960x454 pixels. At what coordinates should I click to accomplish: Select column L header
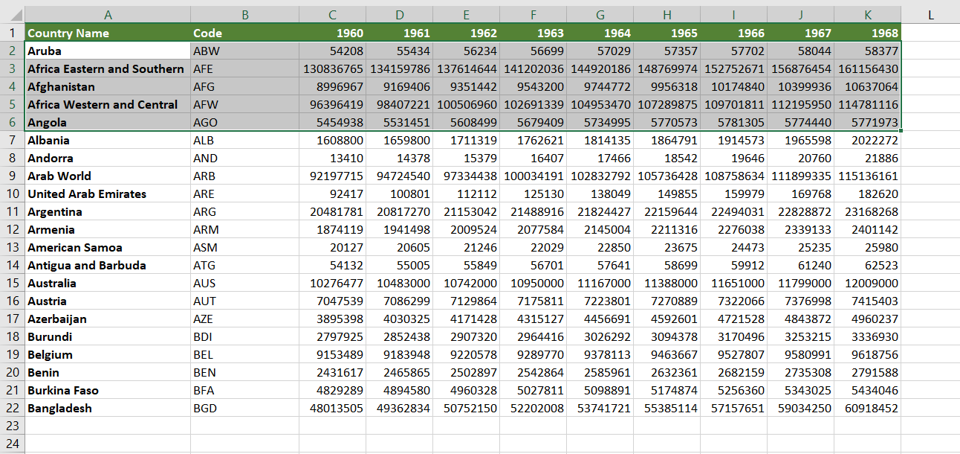point(931,15)
